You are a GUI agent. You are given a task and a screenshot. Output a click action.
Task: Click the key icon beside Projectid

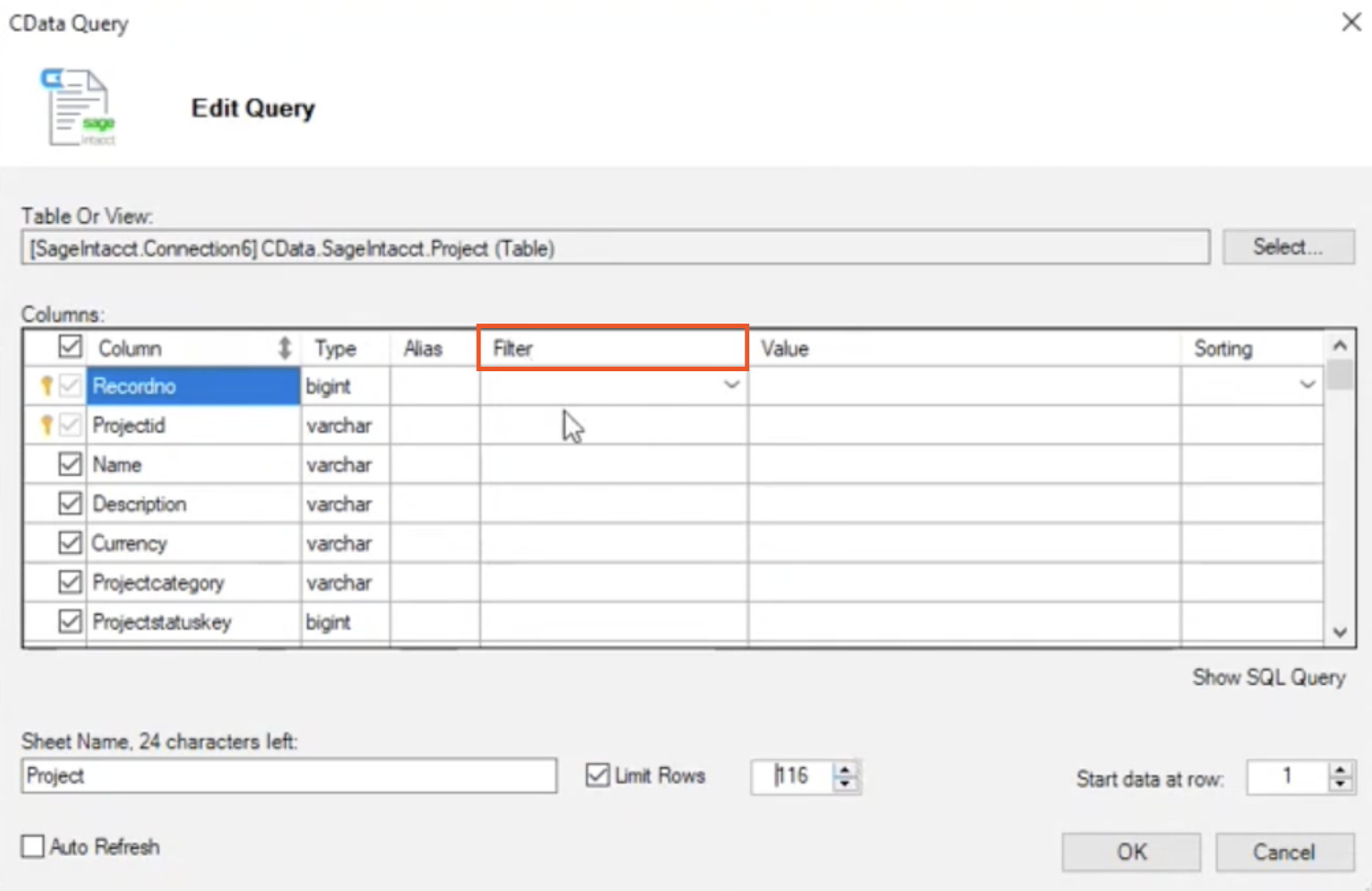46,425
